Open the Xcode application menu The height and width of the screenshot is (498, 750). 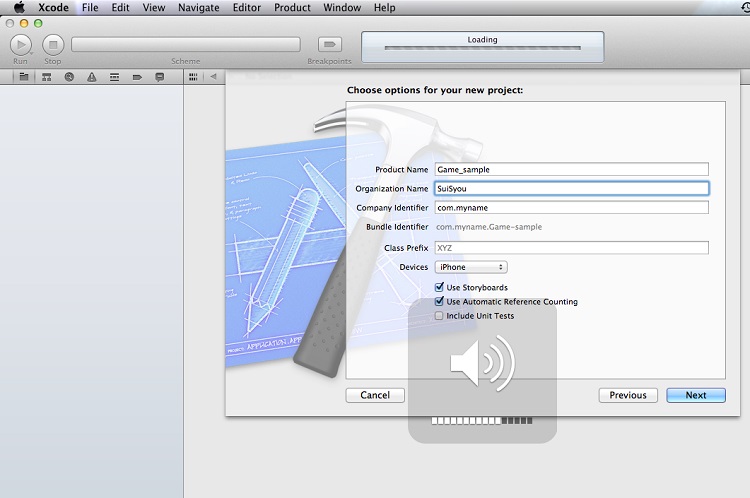[x=53, y=8]
